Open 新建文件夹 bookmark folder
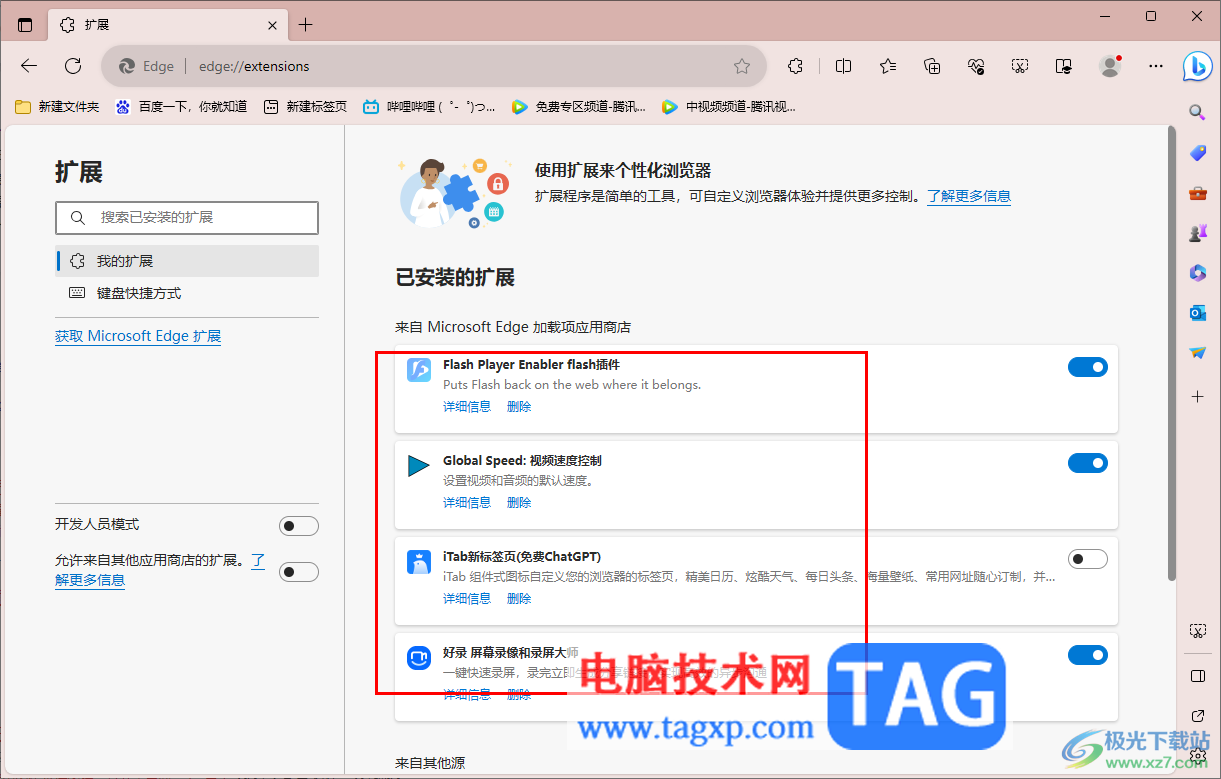This screenshot has width=1221, height=779. (x=57, y=106)
